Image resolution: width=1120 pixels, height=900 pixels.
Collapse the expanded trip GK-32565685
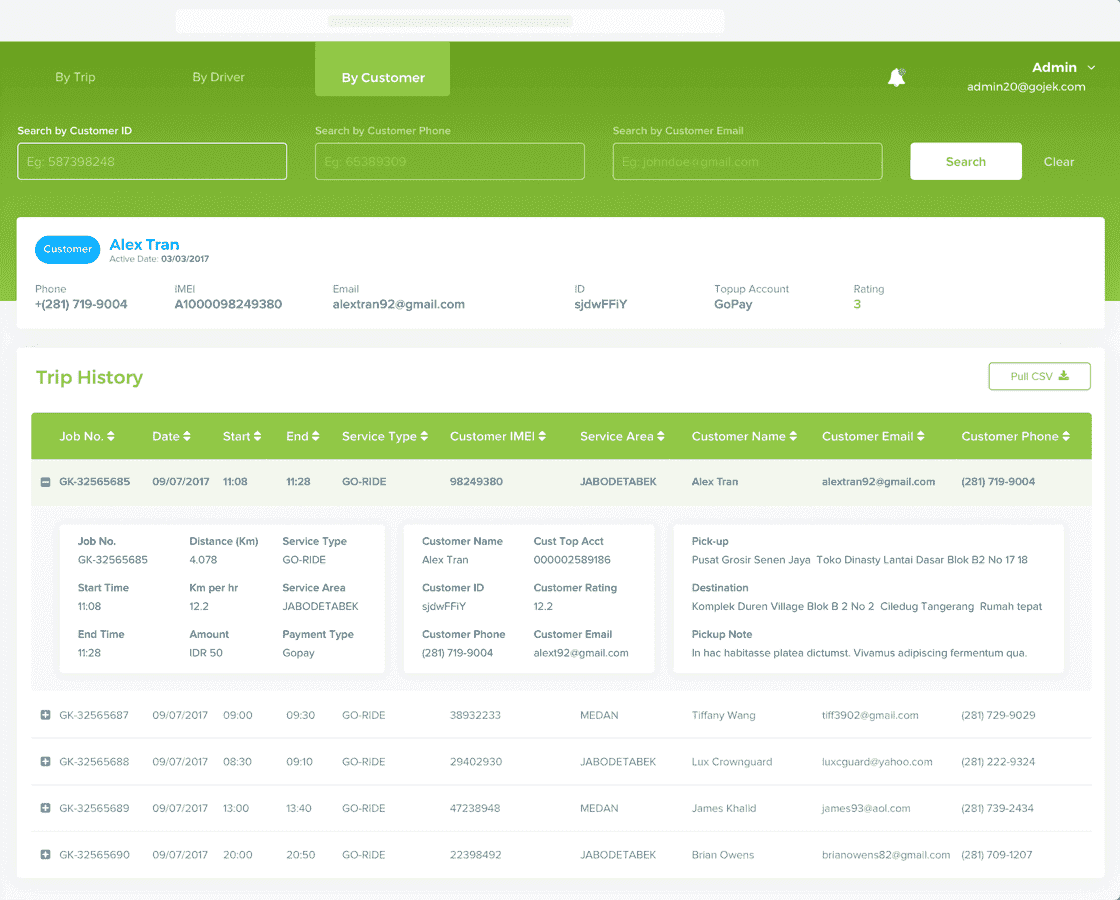coord(45,481)
